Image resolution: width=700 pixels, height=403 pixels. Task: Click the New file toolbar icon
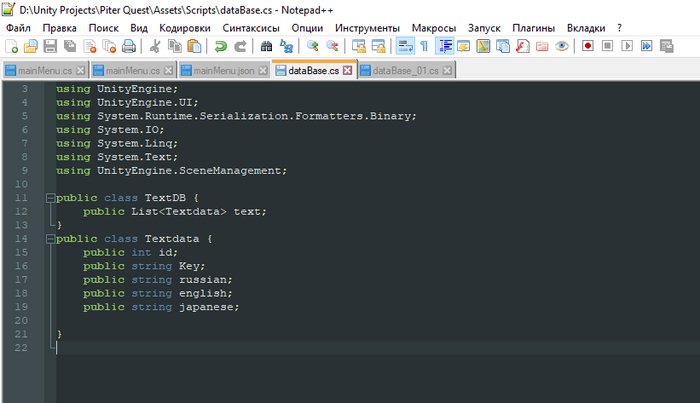tap(12, 46)
